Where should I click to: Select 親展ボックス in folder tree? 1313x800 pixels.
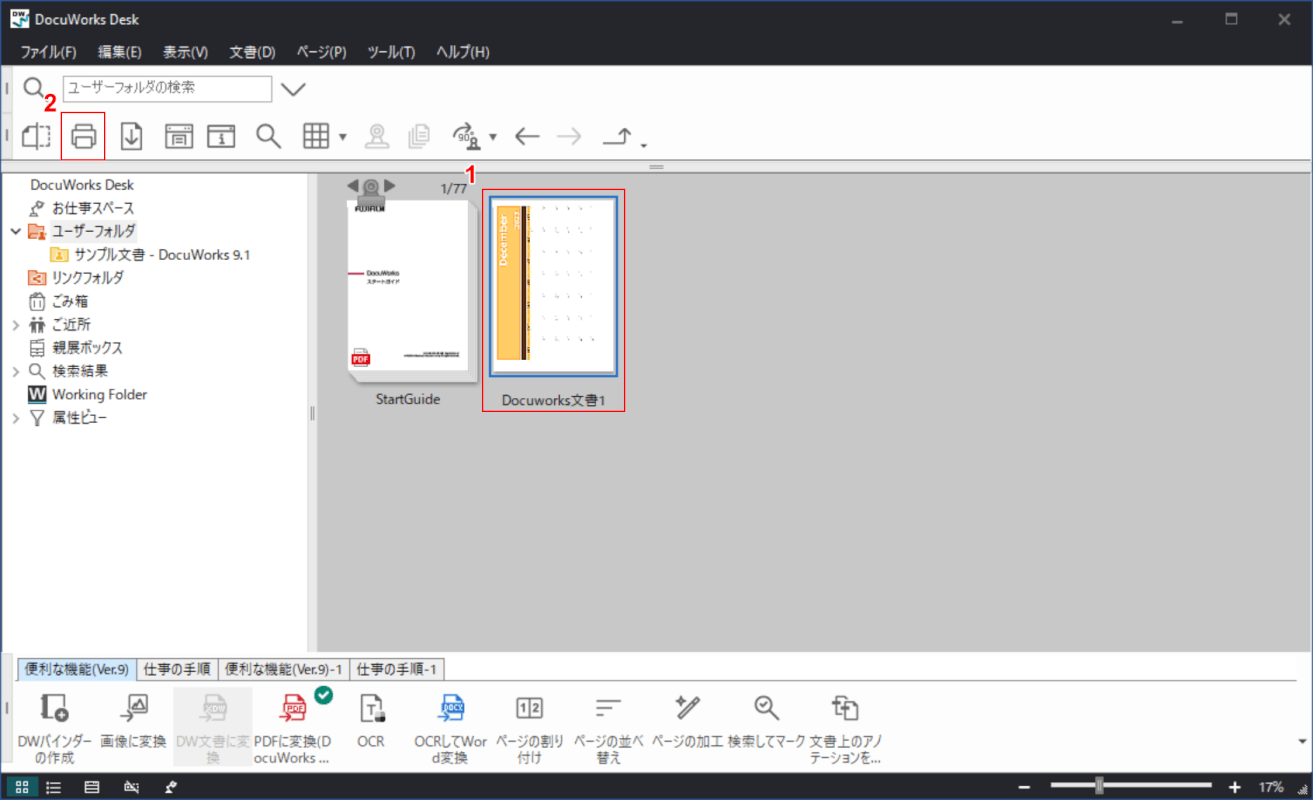click(x=87, y=348)
